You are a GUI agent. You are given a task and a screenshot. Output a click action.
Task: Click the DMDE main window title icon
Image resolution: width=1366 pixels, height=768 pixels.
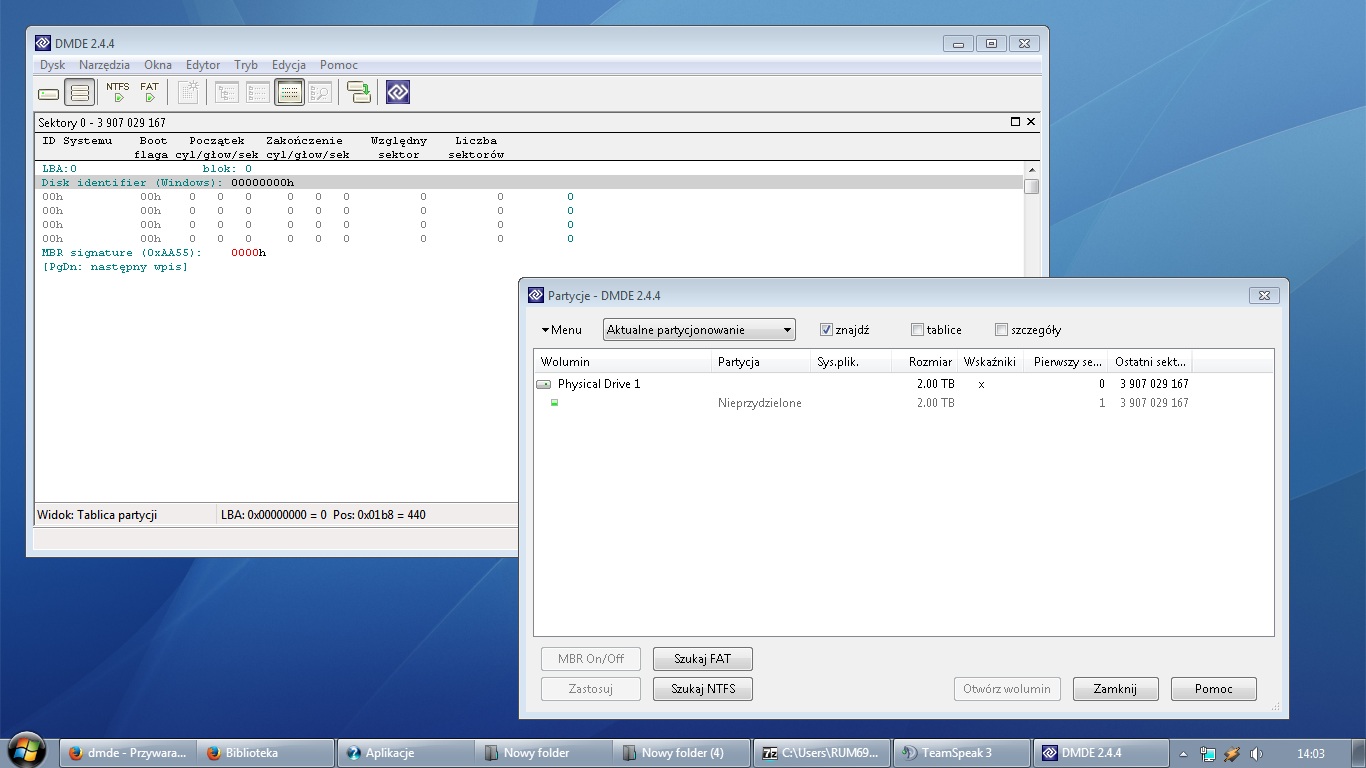43,43
